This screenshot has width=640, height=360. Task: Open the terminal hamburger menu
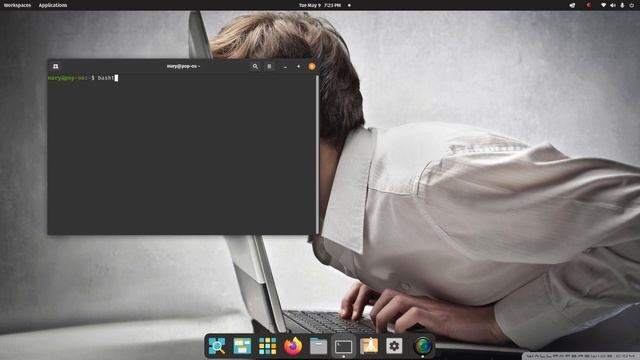click(269, 66)
